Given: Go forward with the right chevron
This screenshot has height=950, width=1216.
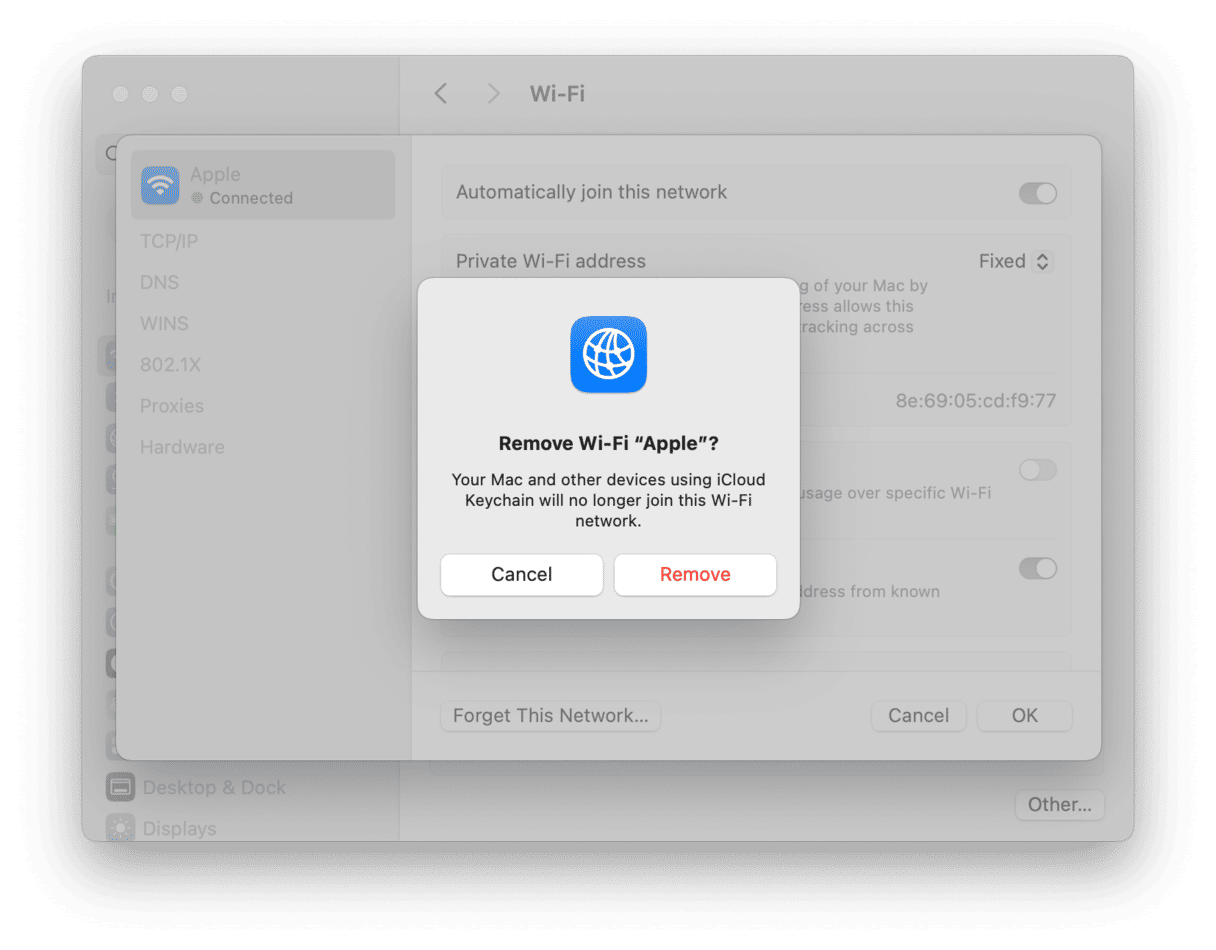Looking at the screenshot, I should click(493, 94).
